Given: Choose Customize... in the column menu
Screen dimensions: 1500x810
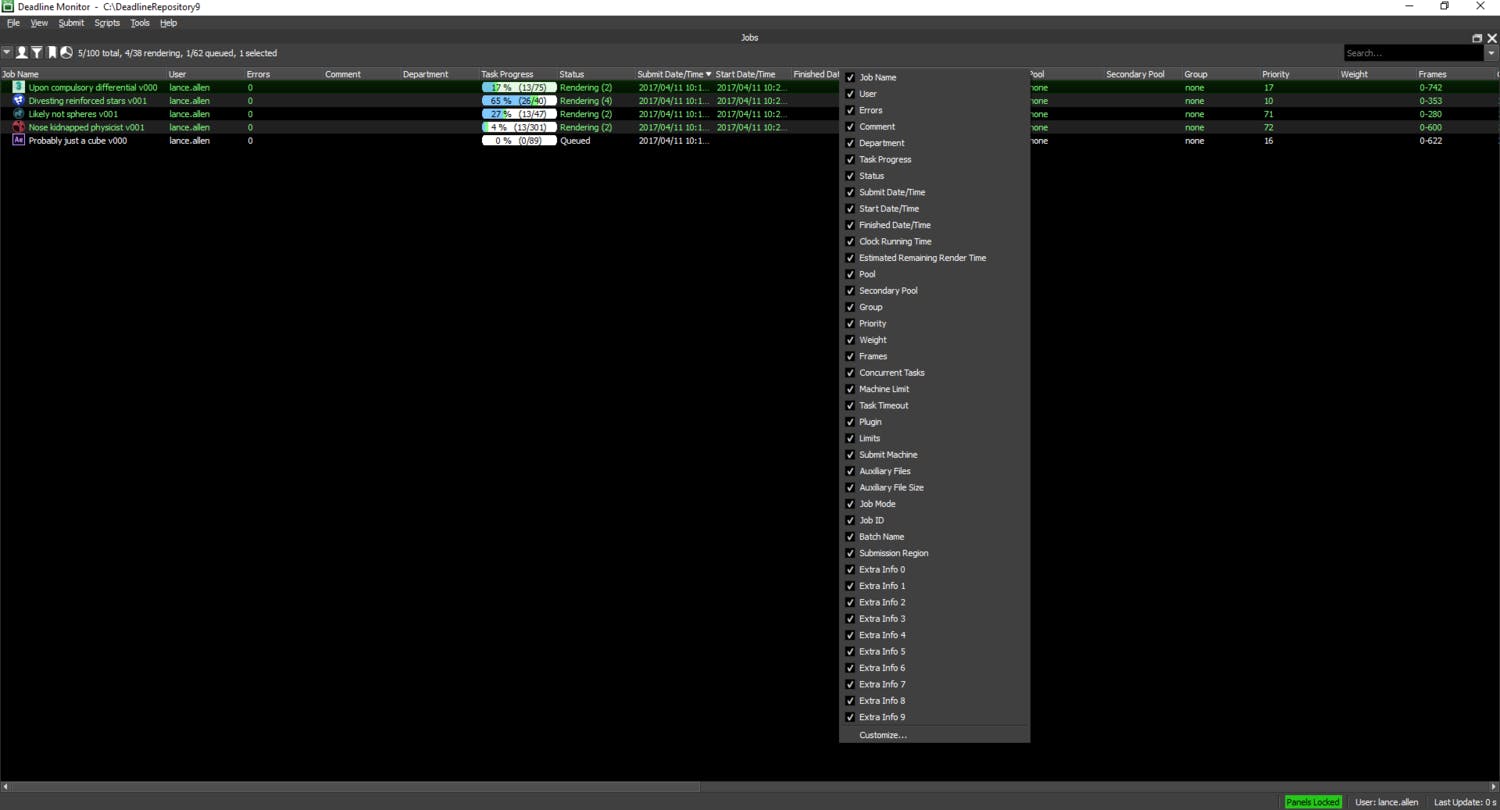Looking at the screenshot, I should click(883, 735).
